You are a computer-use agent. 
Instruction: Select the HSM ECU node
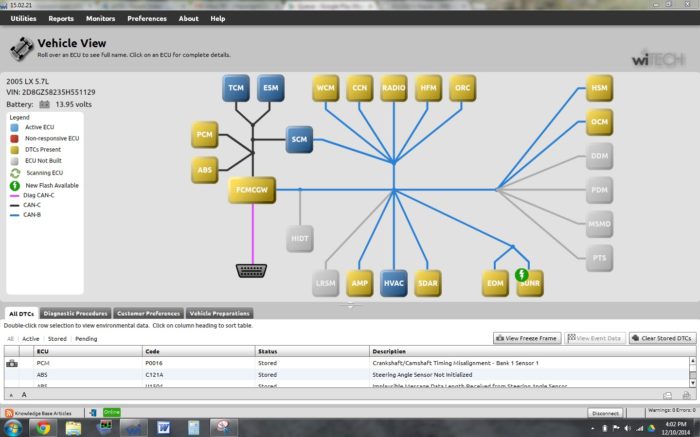599,88
